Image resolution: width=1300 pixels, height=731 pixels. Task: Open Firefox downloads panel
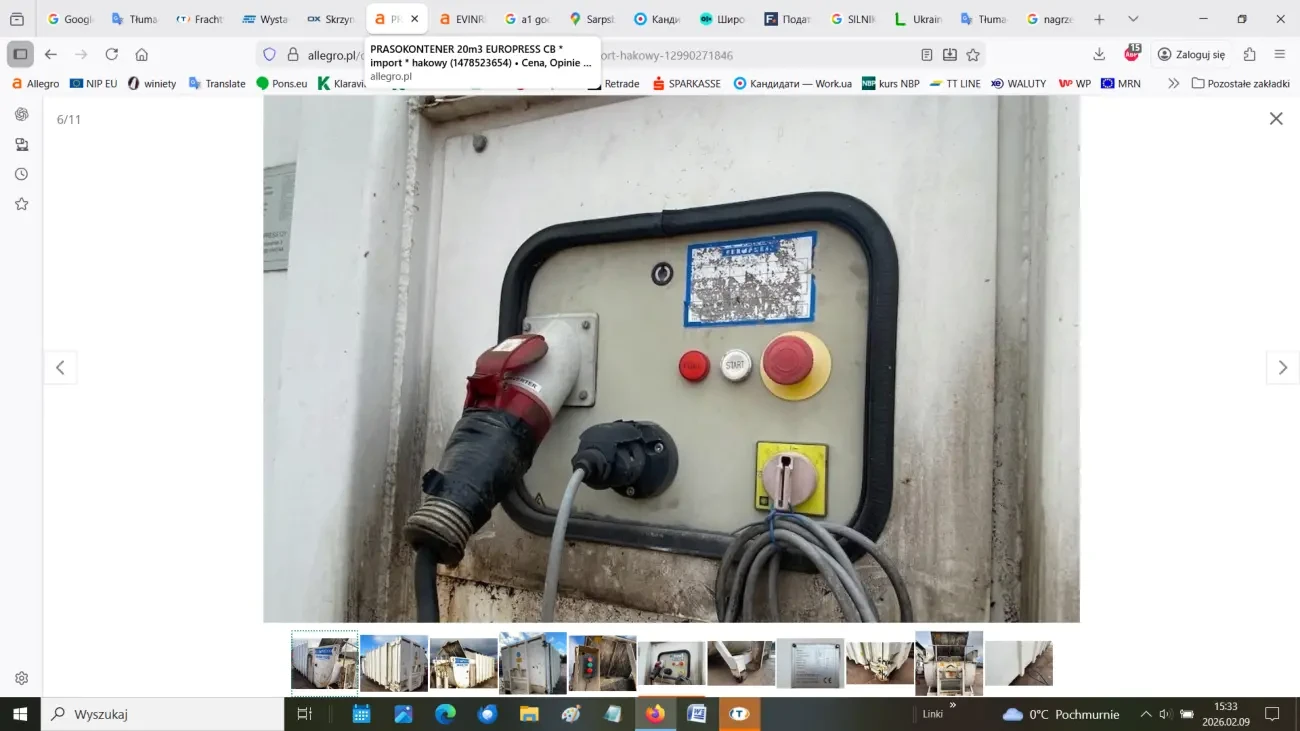(x=1099, y=55)
